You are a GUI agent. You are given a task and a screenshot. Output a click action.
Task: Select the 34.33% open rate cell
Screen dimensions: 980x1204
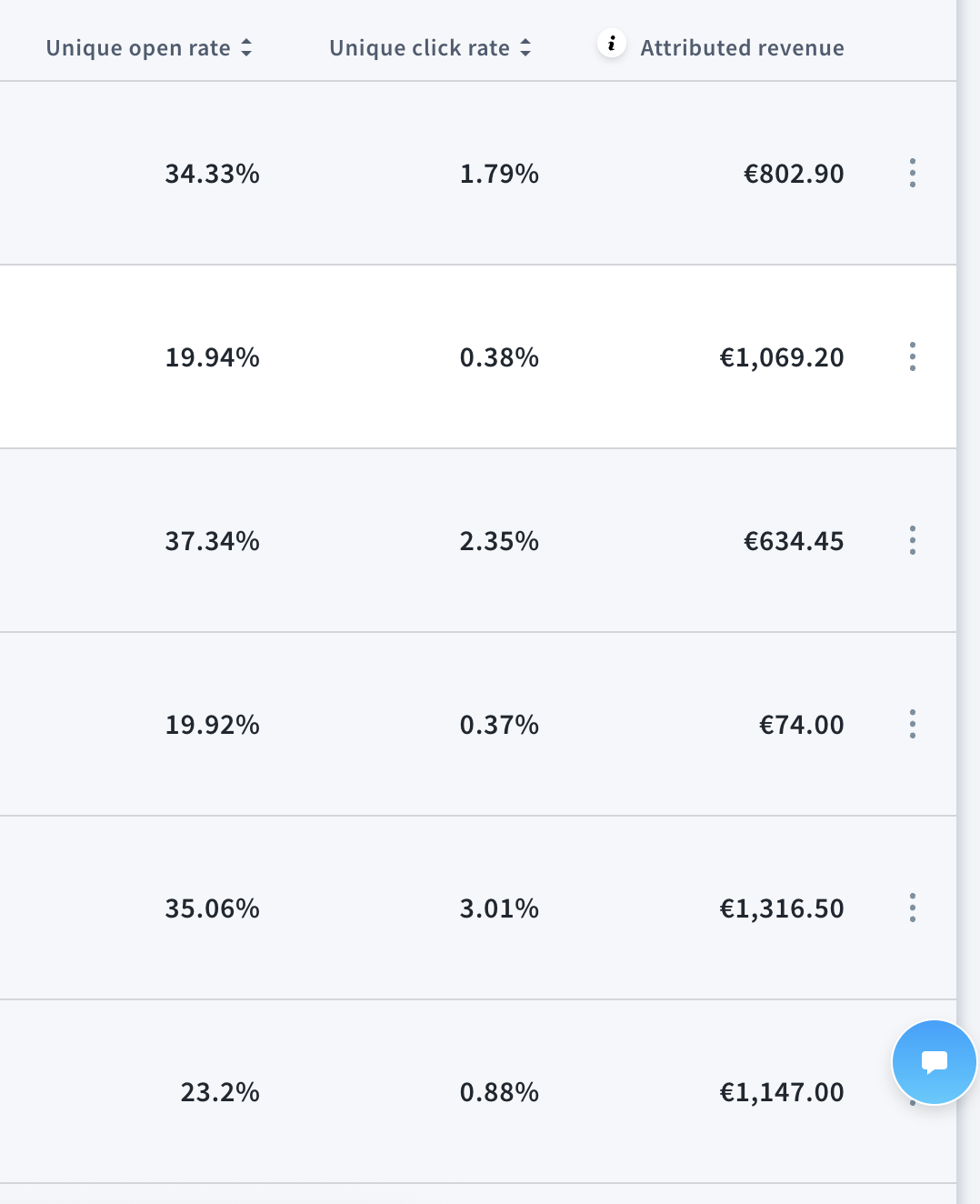[x=212, y=174]
